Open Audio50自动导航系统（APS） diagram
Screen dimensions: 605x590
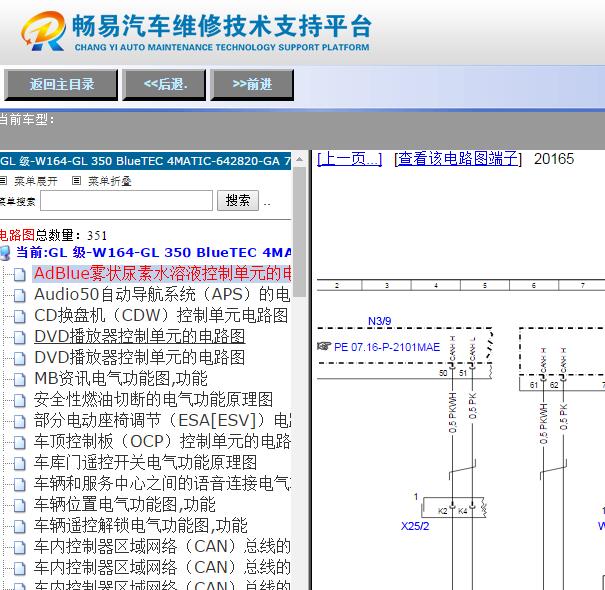coord(162,295)
